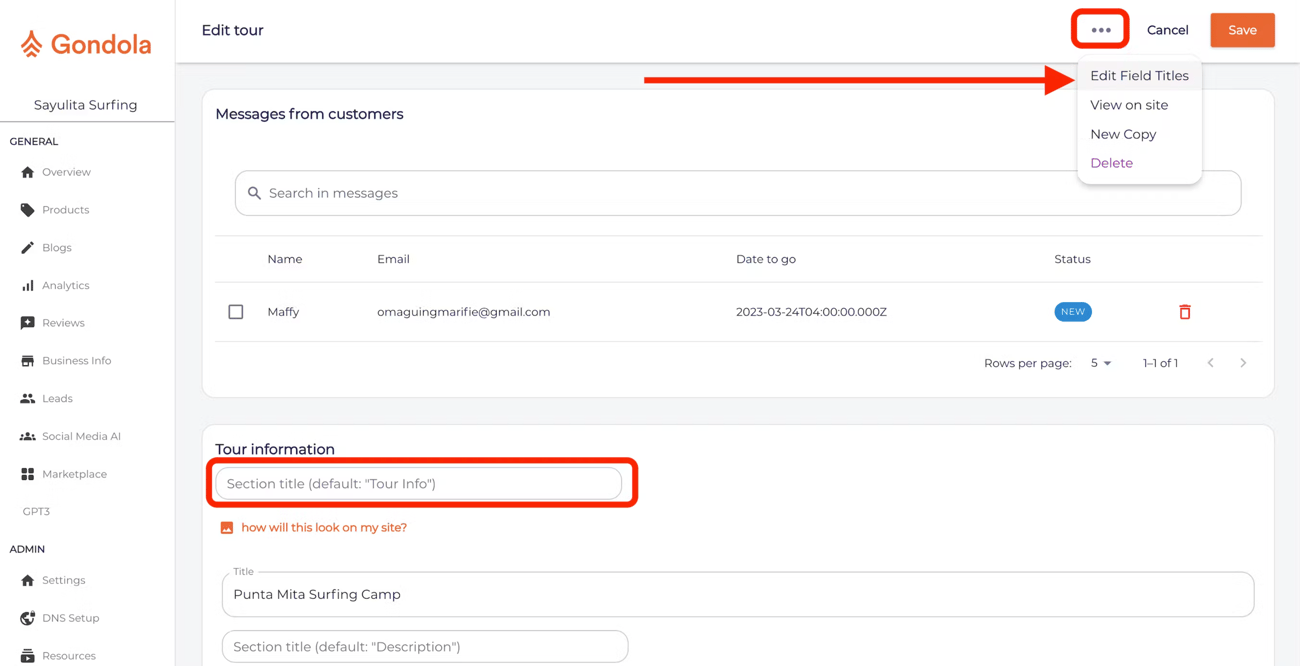This screenshot has width=1300, height=666.
Task: Select New Copy in the menu
Action: click(x=1123, y=134)
